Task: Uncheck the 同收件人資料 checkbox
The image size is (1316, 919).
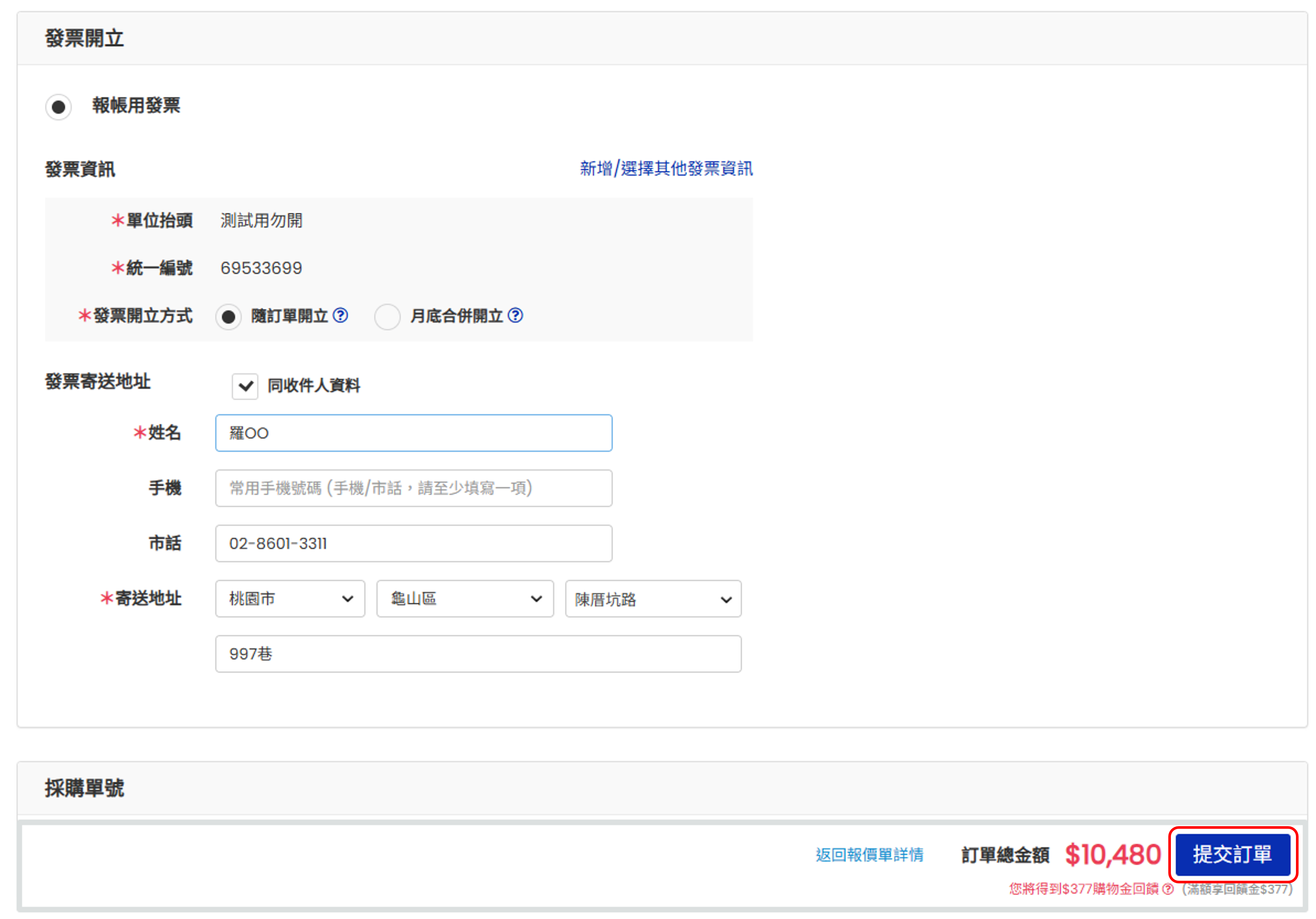Action: coord(245,386)
